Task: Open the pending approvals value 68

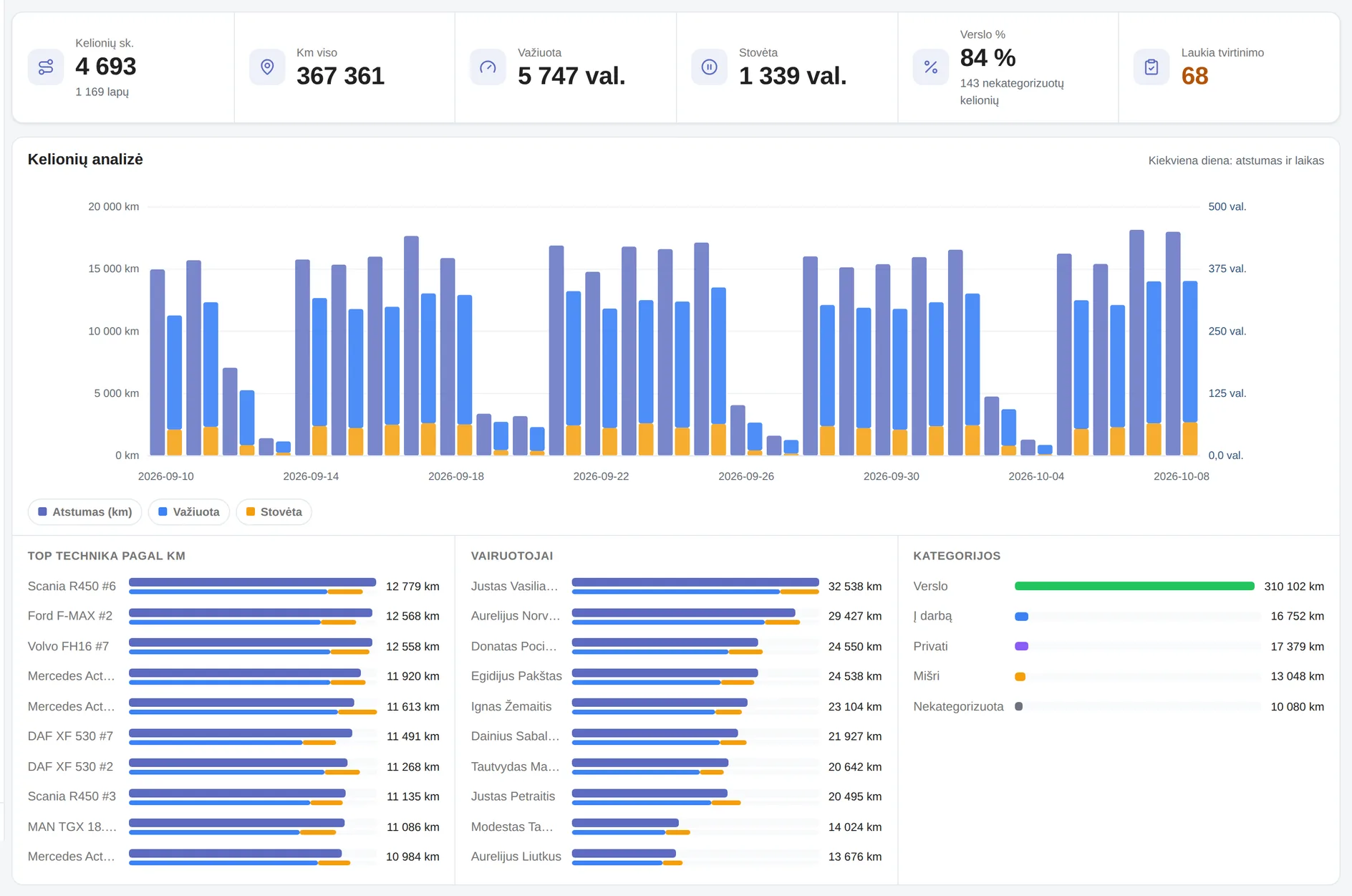Action: click(x=1194, y=76)
